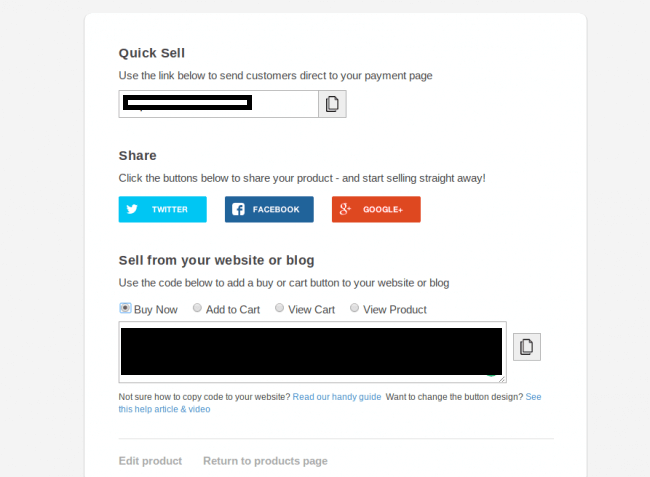Pick the View Product radio button

pos(354,308)
